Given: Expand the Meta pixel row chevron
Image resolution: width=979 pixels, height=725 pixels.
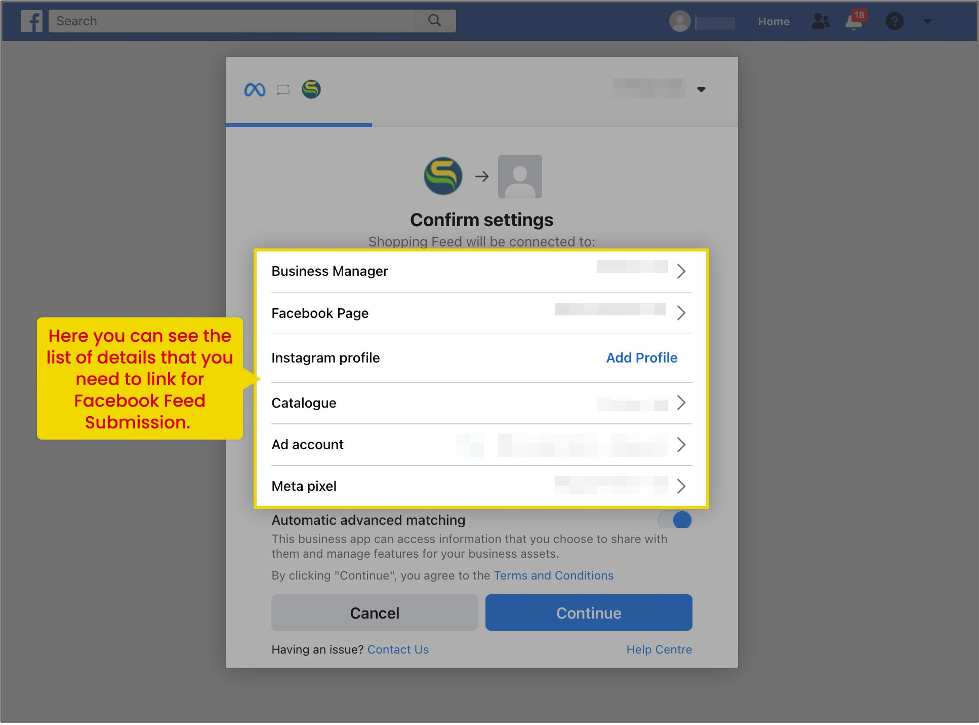Looking at the screenshot, I should (x=681, y=486).
